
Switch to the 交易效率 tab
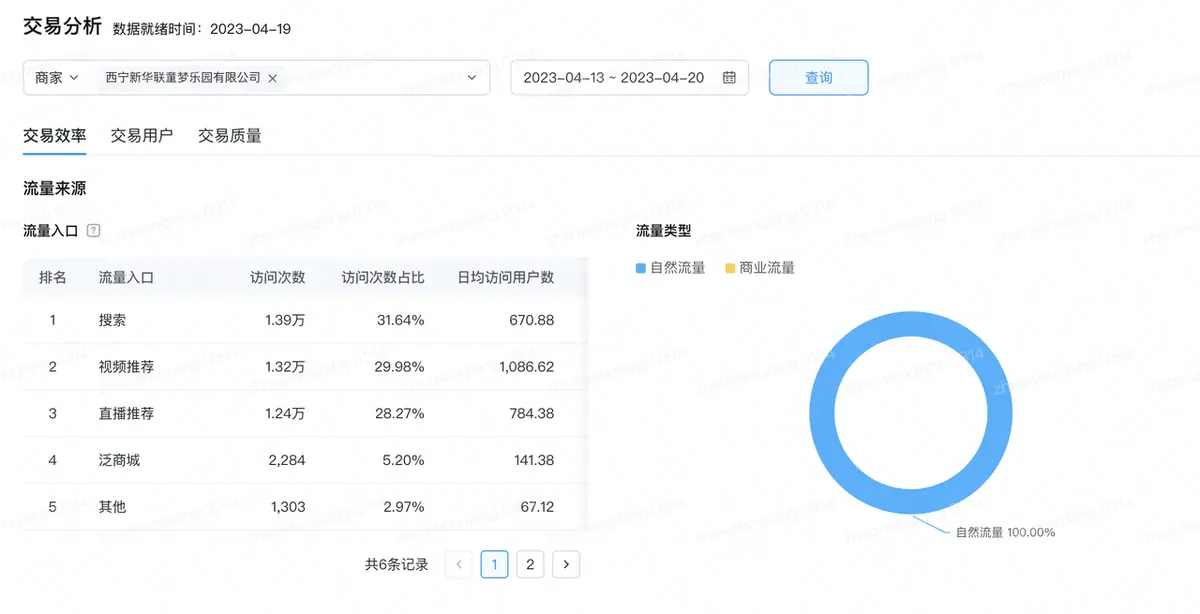click(x=55, y=136)
